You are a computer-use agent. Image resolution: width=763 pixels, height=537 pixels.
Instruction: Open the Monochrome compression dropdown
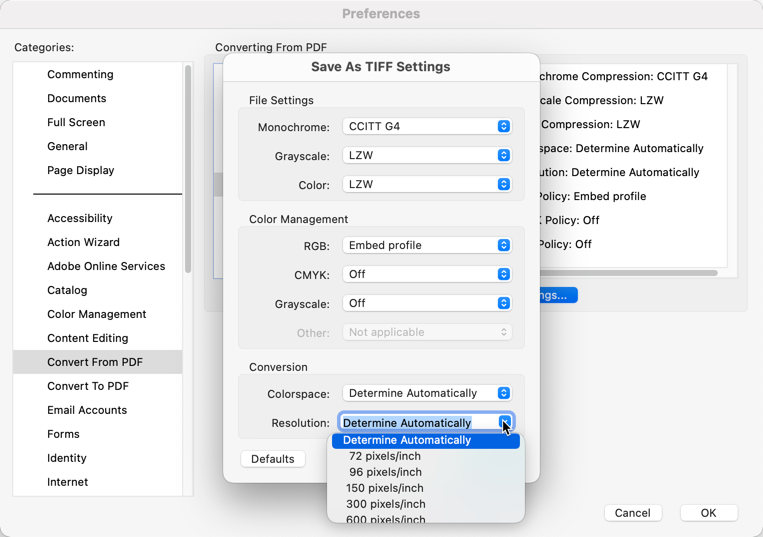[x=427, y=127]
